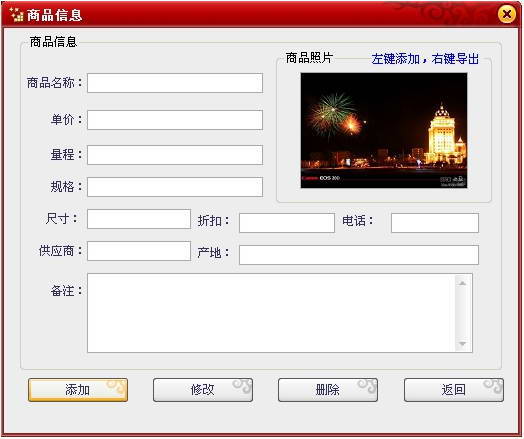The width and height of the screenshot is (524, 439).
Task: Click the 商品照片 fireworks photo to add image
Action: pyautogui.click(x=384, y=130)
